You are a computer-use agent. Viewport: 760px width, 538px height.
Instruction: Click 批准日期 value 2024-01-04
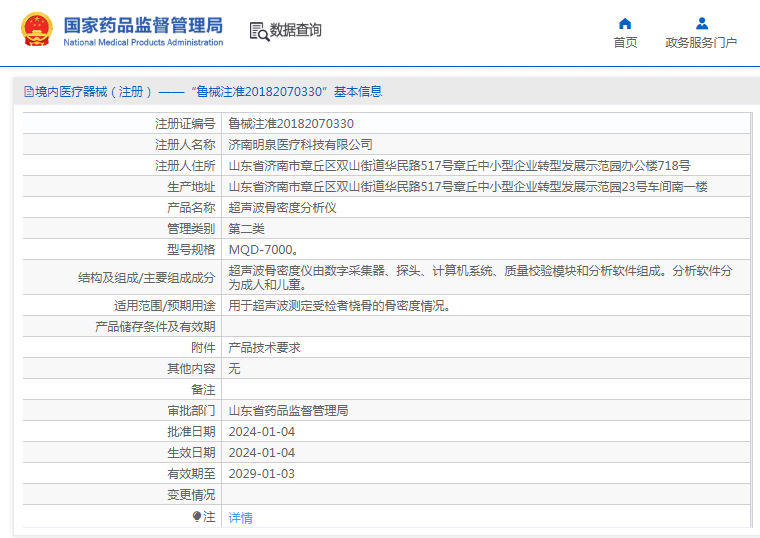pyautogui.click(x=262, y=431)
